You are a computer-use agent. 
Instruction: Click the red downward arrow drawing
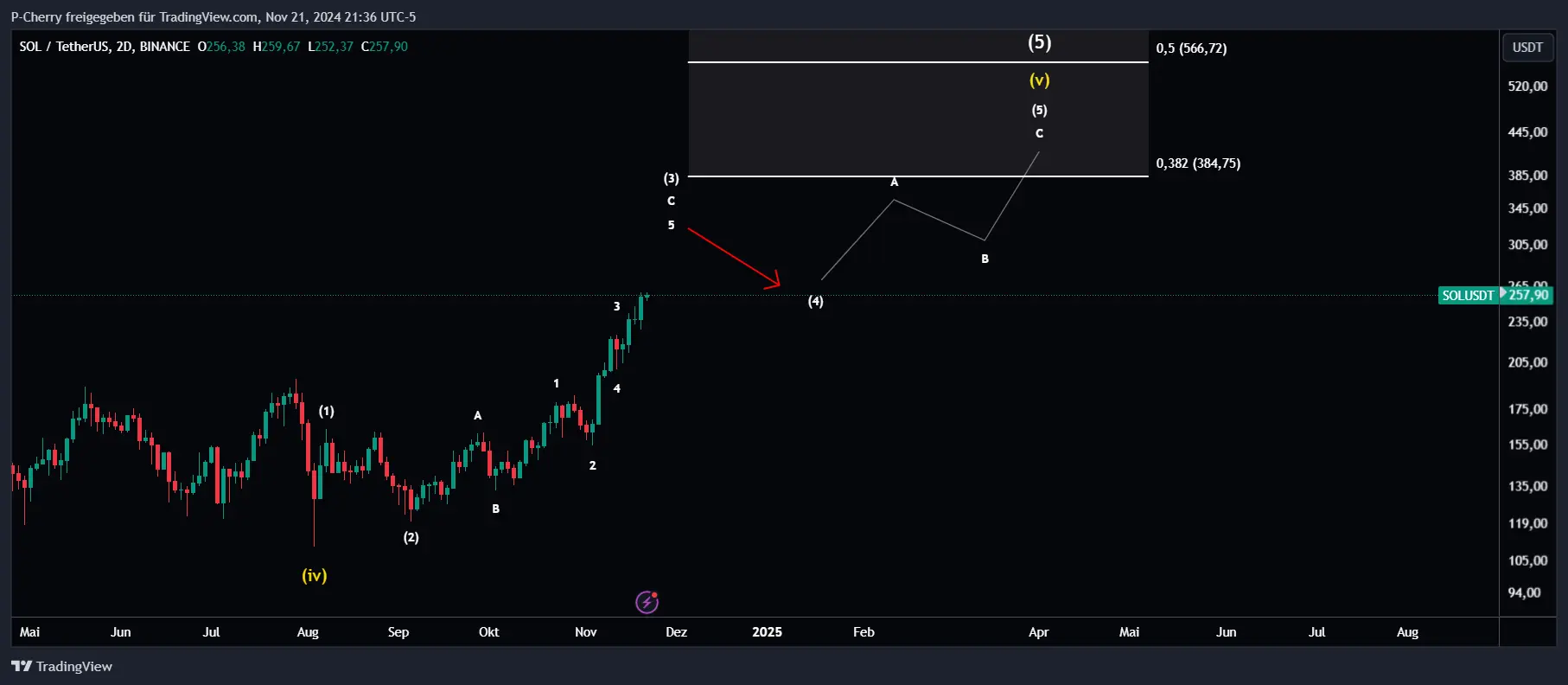coord(734,257)
